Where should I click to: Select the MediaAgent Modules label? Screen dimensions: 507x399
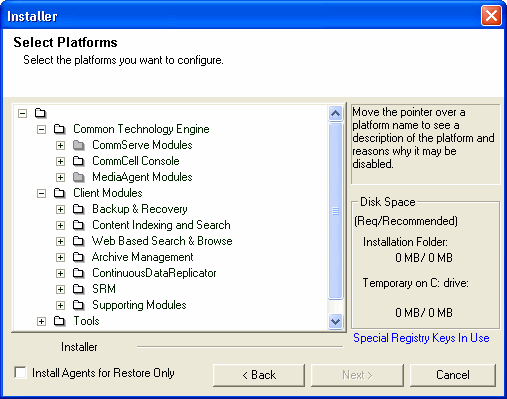(x=142, y=177)
